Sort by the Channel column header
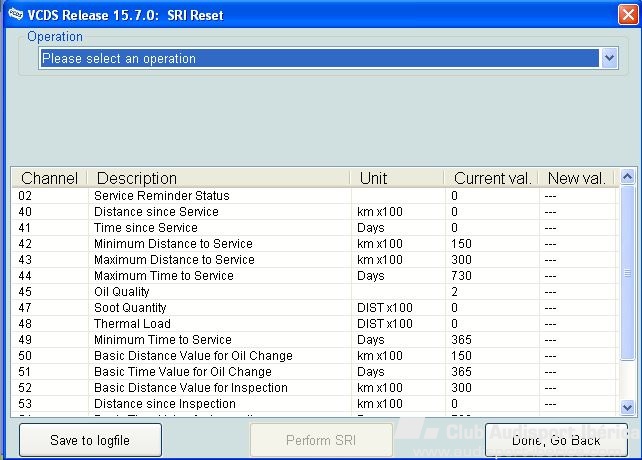 49,178
